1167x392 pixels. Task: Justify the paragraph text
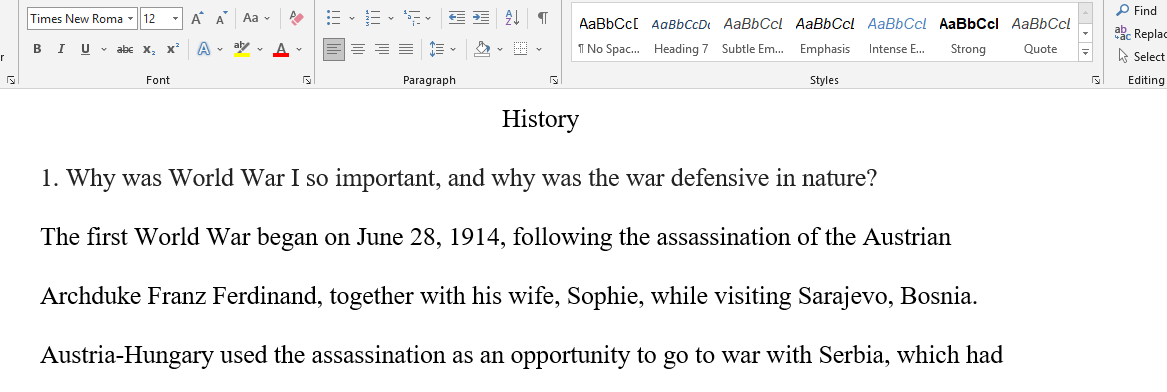pyautogui.click(x=406, y=49)
